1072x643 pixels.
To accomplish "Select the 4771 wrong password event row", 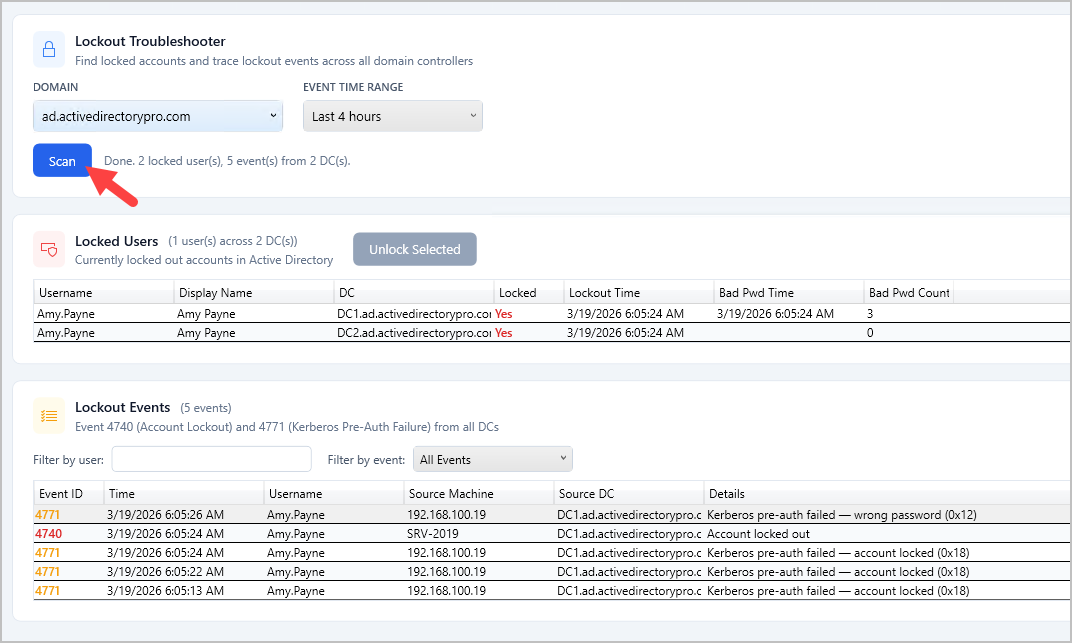I will pos(300,515).
